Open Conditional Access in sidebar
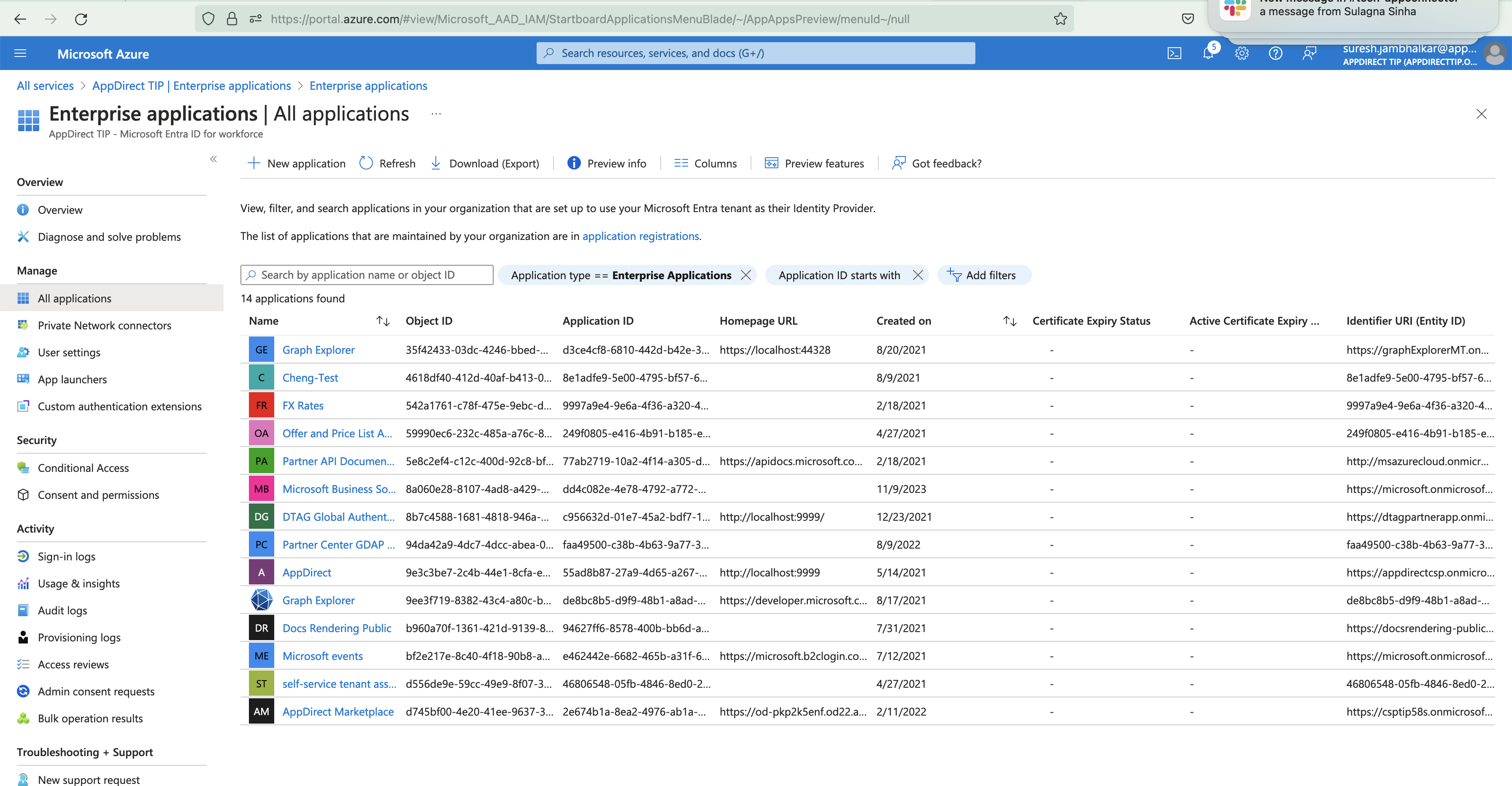 84,468
